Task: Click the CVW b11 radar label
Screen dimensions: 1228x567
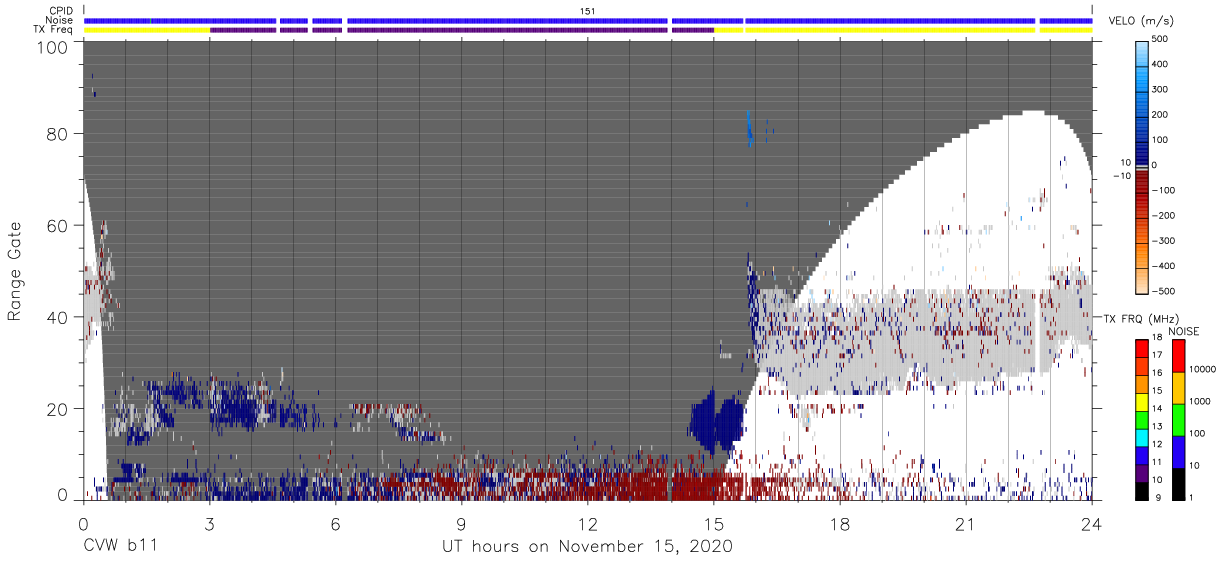Action: [x=119, y=547]
